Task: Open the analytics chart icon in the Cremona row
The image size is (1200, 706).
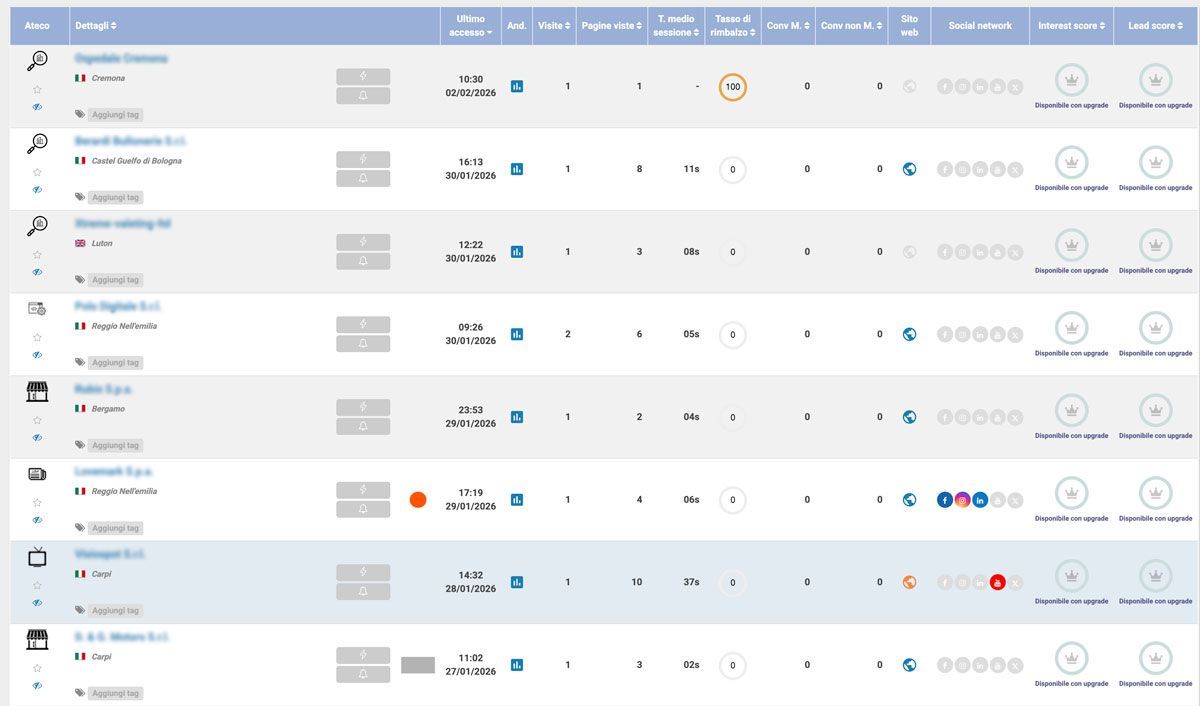Action: coord(517,87)
